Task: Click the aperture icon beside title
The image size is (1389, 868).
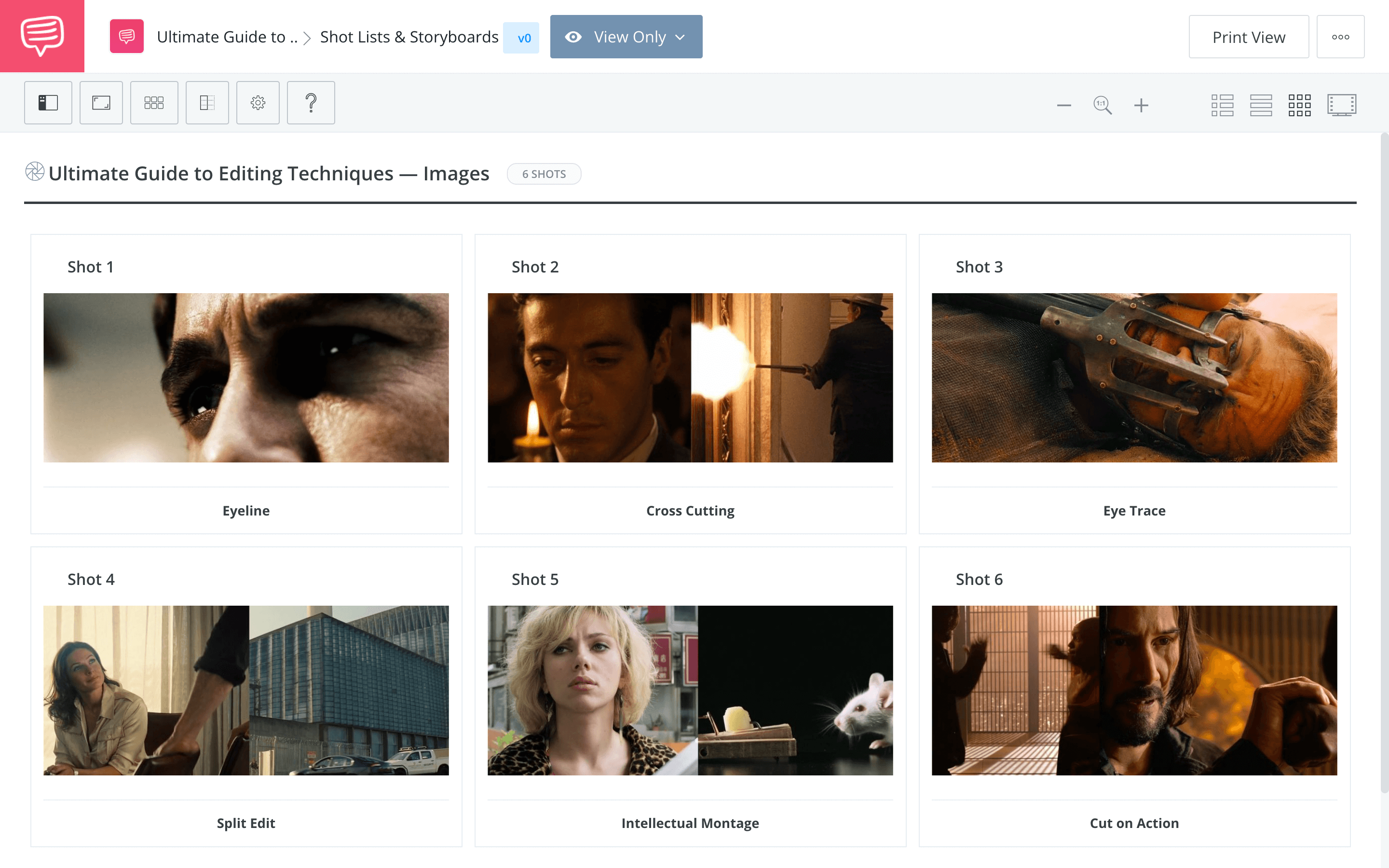Action: pyautogui.click(x=34, y=172)
